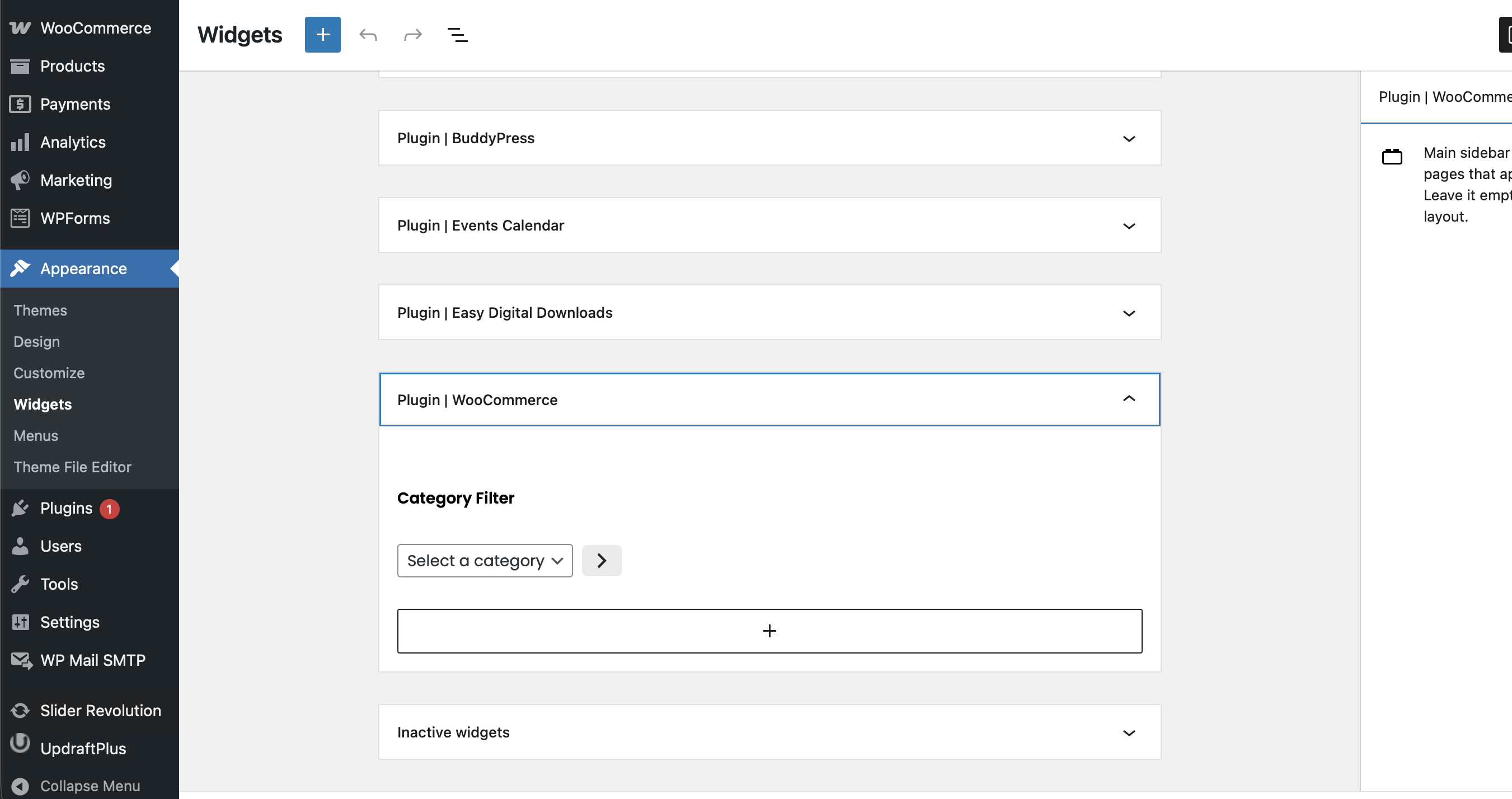Collapse the Plugin | WooCommerce widget area
1512x799 pixels.
click(x=1128, y=399)
